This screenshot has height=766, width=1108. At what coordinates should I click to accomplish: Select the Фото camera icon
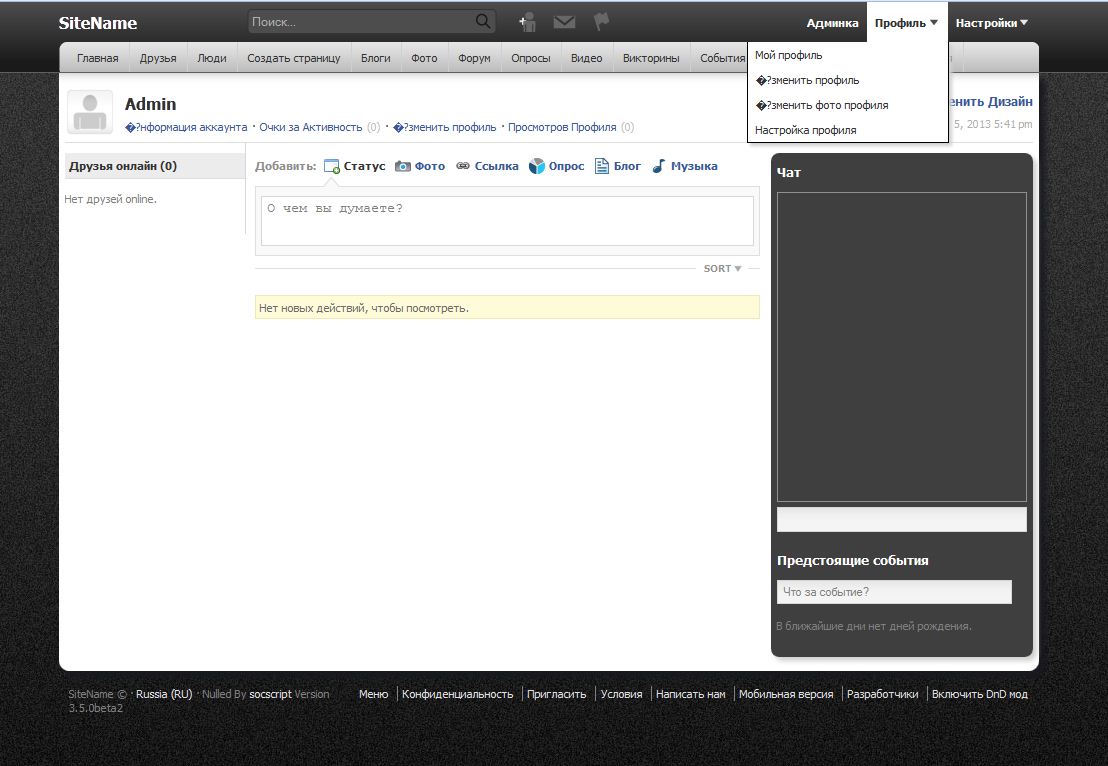[403, 166]
